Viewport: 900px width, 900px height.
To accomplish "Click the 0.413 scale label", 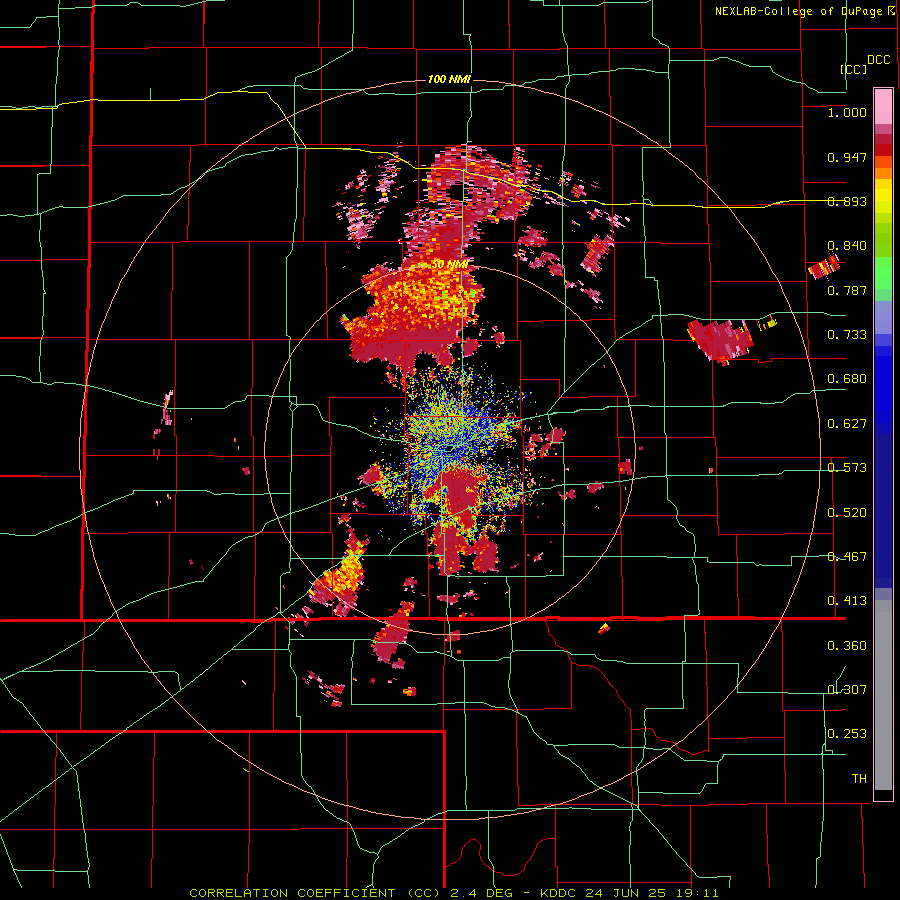I will coord(847,601).
